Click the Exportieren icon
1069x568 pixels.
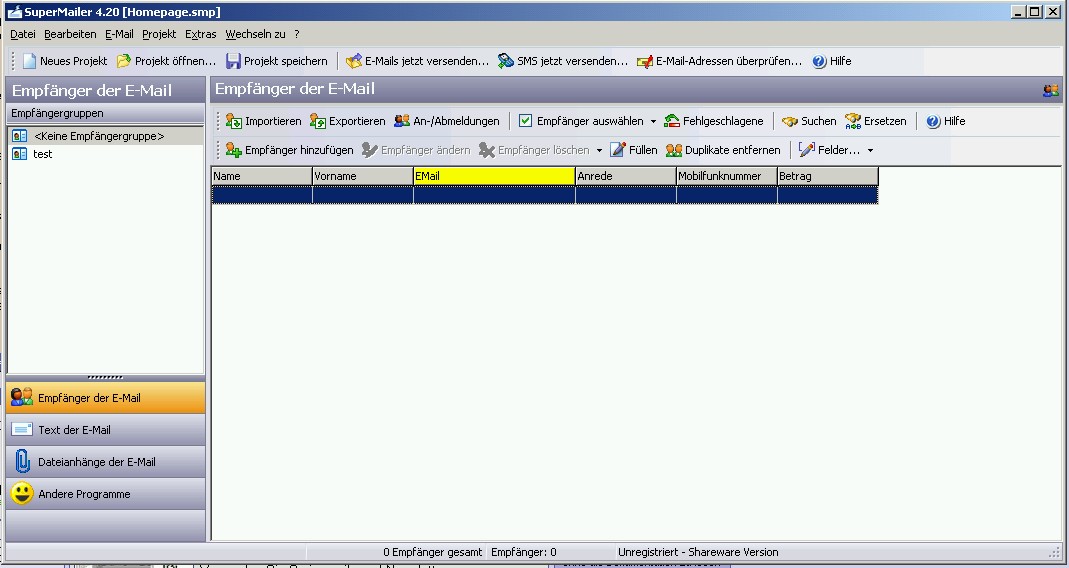pos(318,121)
